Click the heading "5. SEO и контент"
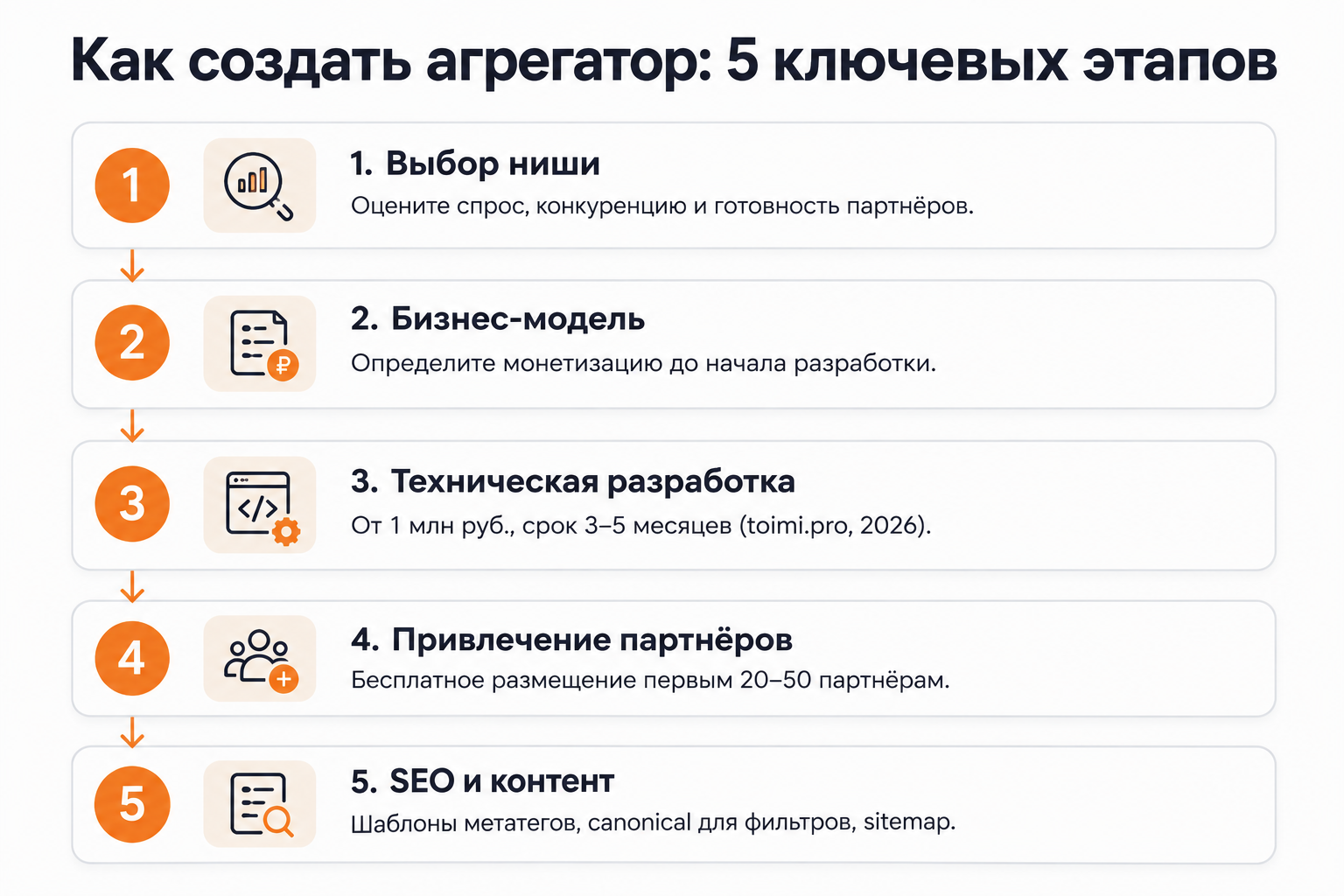The width and height of the screenshot is (1344, 896). point(482,780)
